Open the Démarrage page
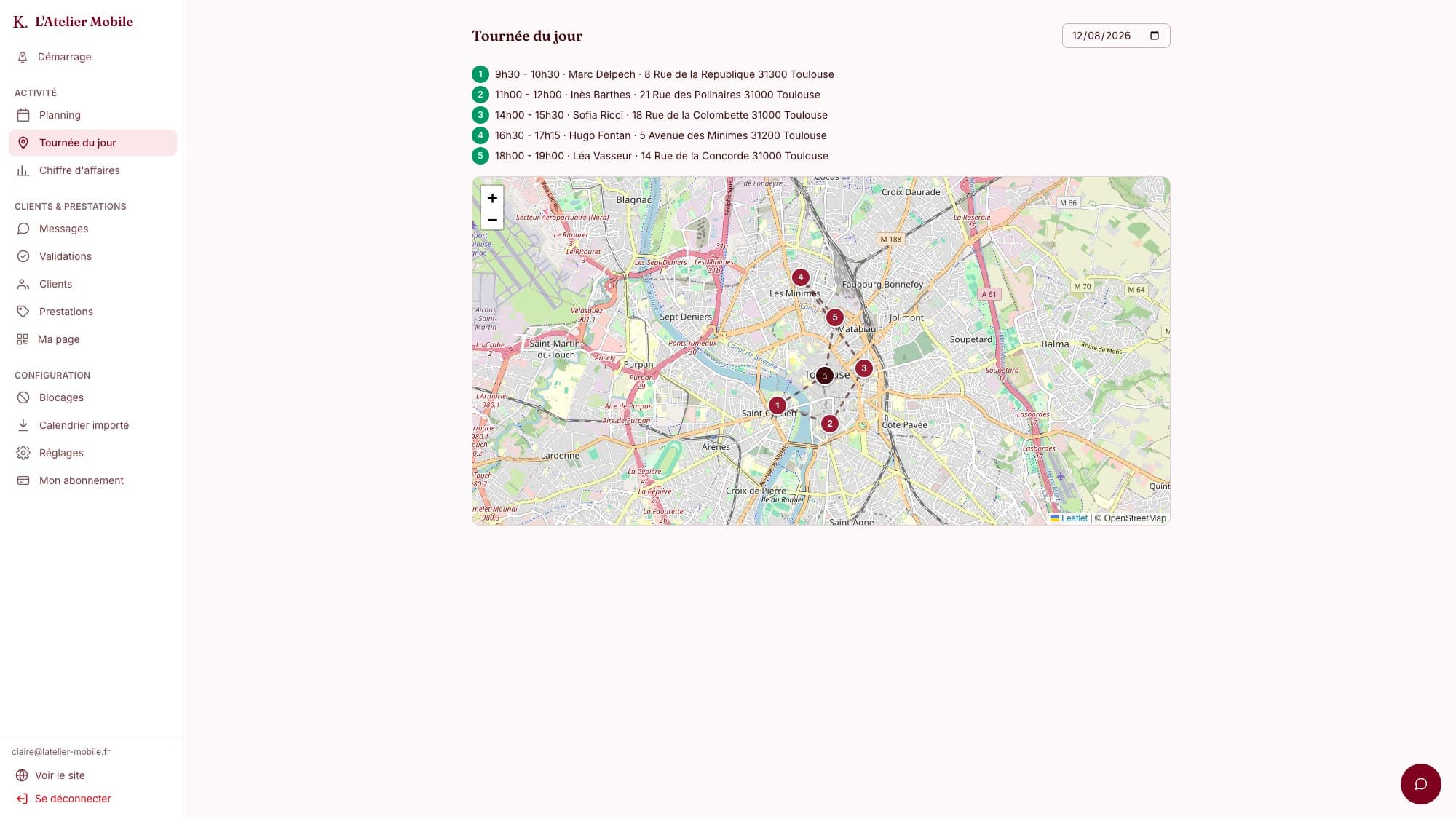 tap(92, 57)
